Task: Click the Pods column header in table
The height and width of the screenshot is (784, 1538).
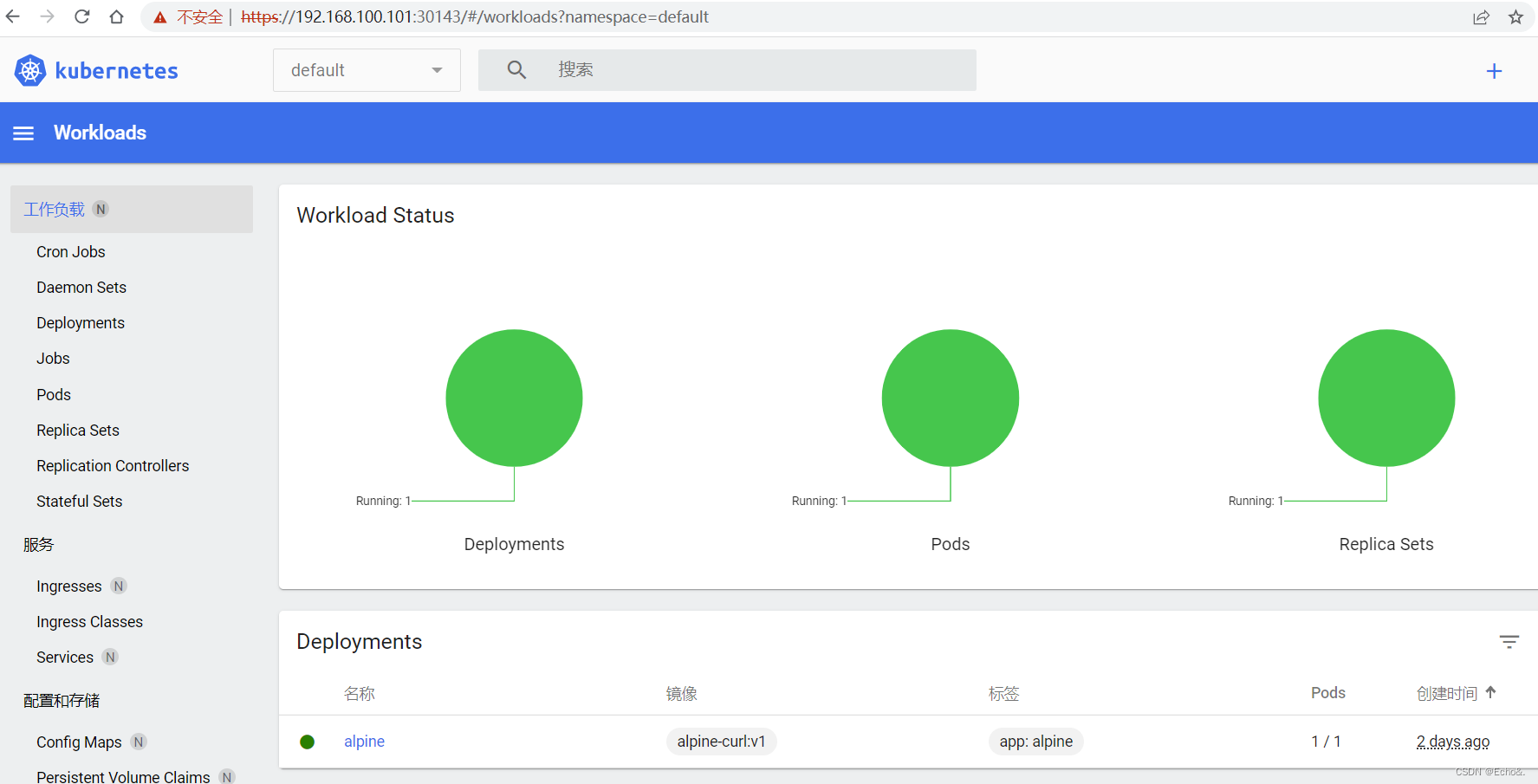Action: pyautogui.click(x=1328, y=693)
